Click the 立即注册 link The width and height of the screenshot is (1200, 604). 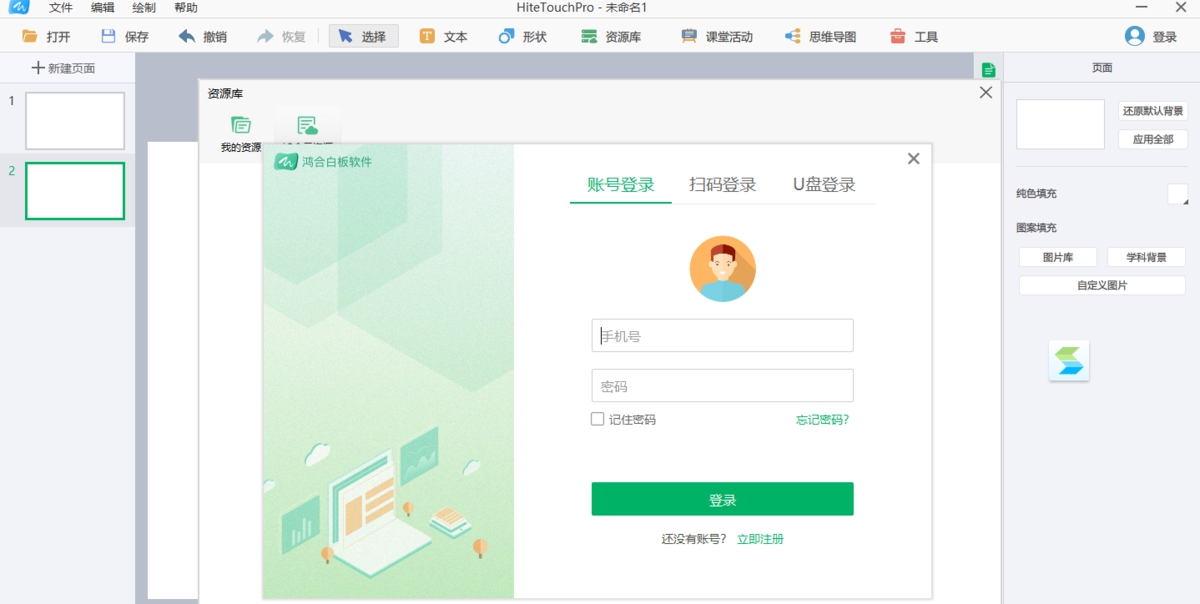(760, 539)
